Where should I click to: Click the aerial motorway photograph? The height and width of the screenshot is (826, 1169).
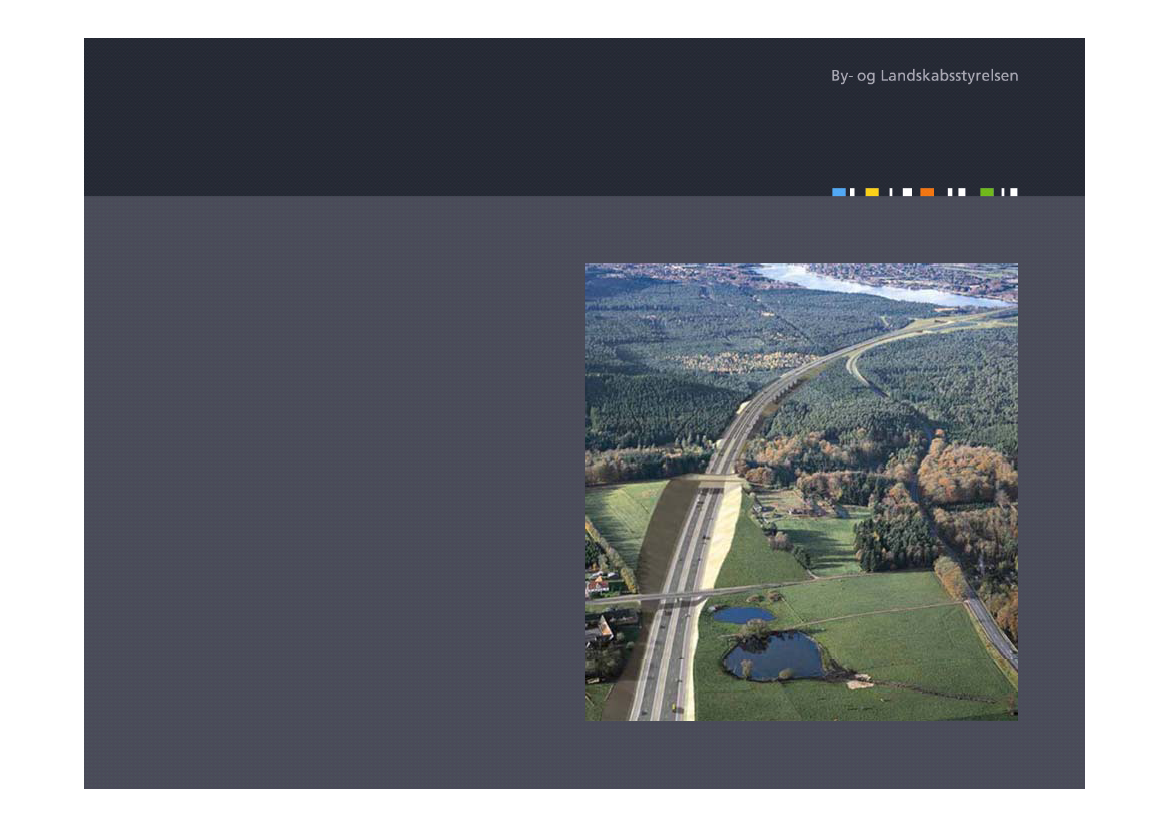pyautogui.click(x=801, y=492)
